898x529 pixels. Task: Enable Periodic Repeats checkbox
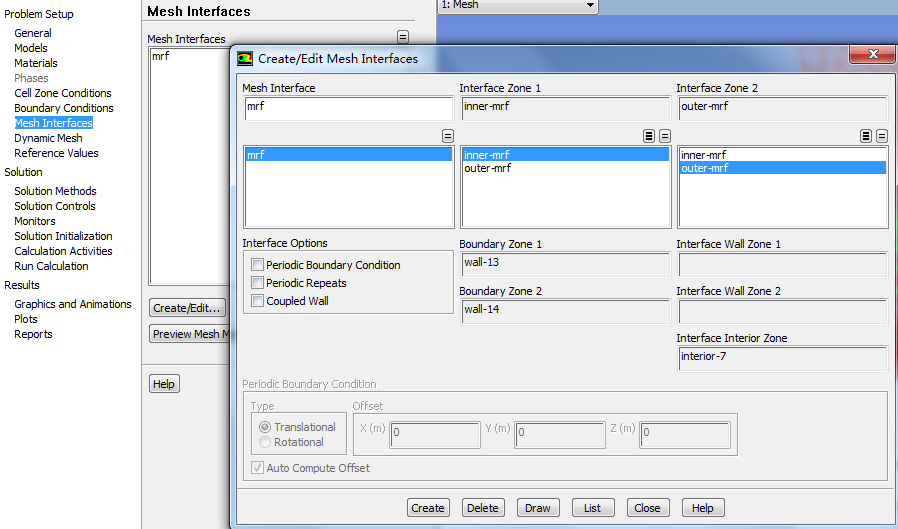click(x=258, y=283)
